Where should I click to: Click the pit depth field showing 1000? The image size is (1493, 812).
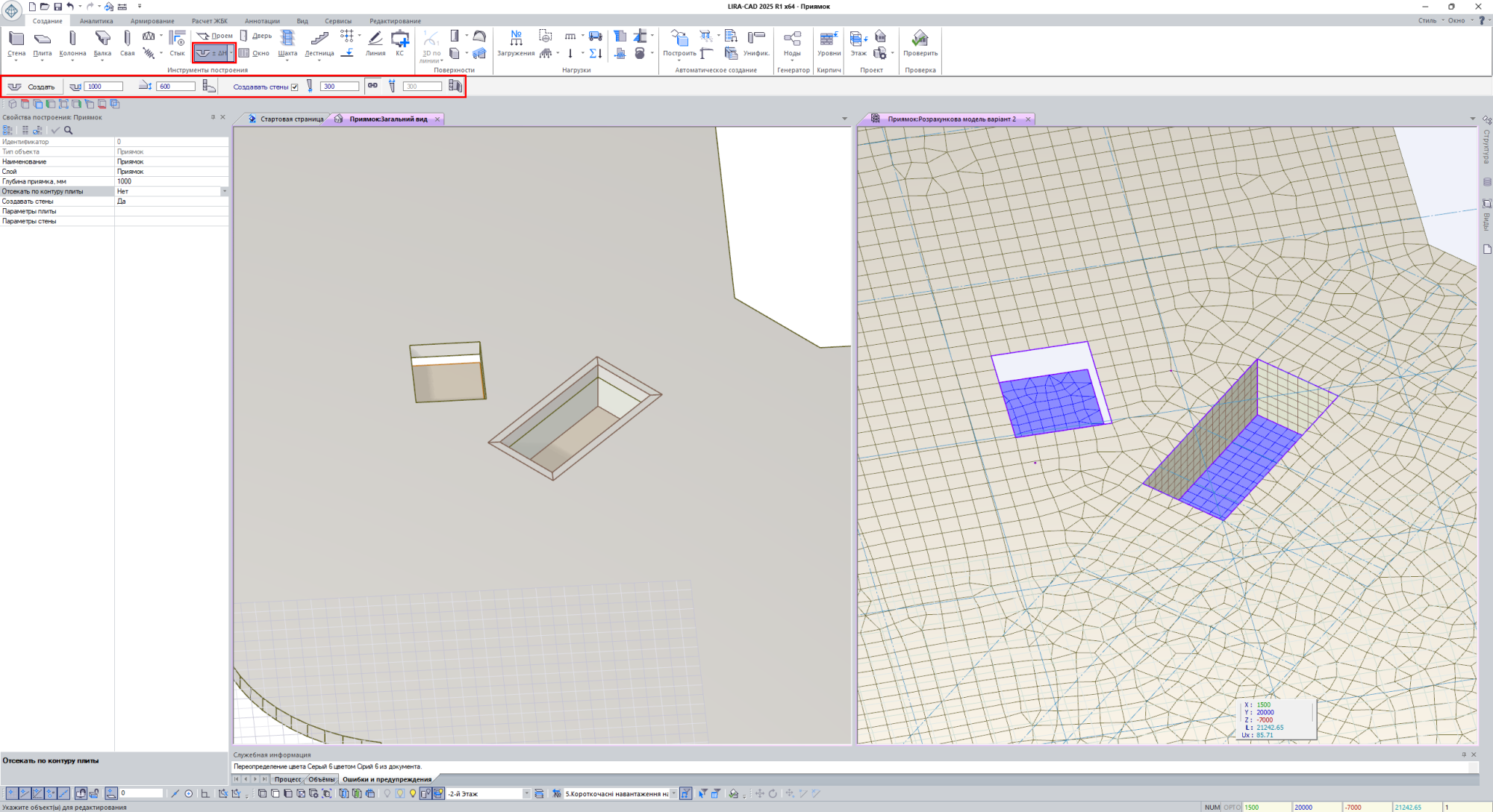pos(103,87)
